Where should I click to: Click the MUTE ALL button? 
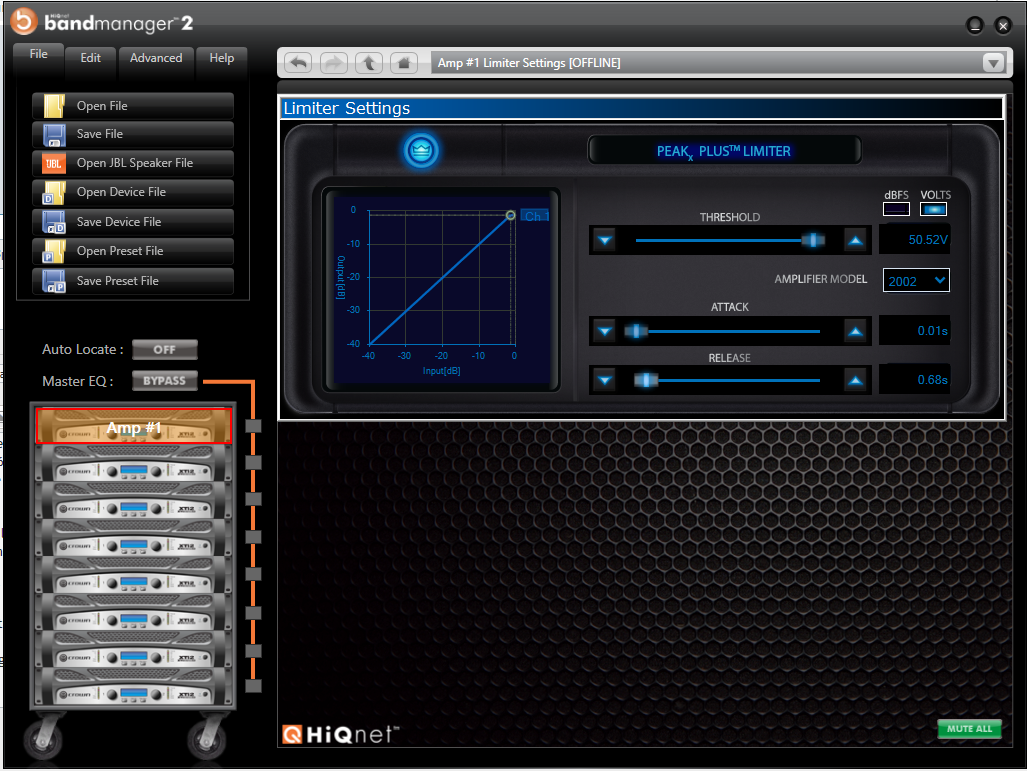coord(968,729)
